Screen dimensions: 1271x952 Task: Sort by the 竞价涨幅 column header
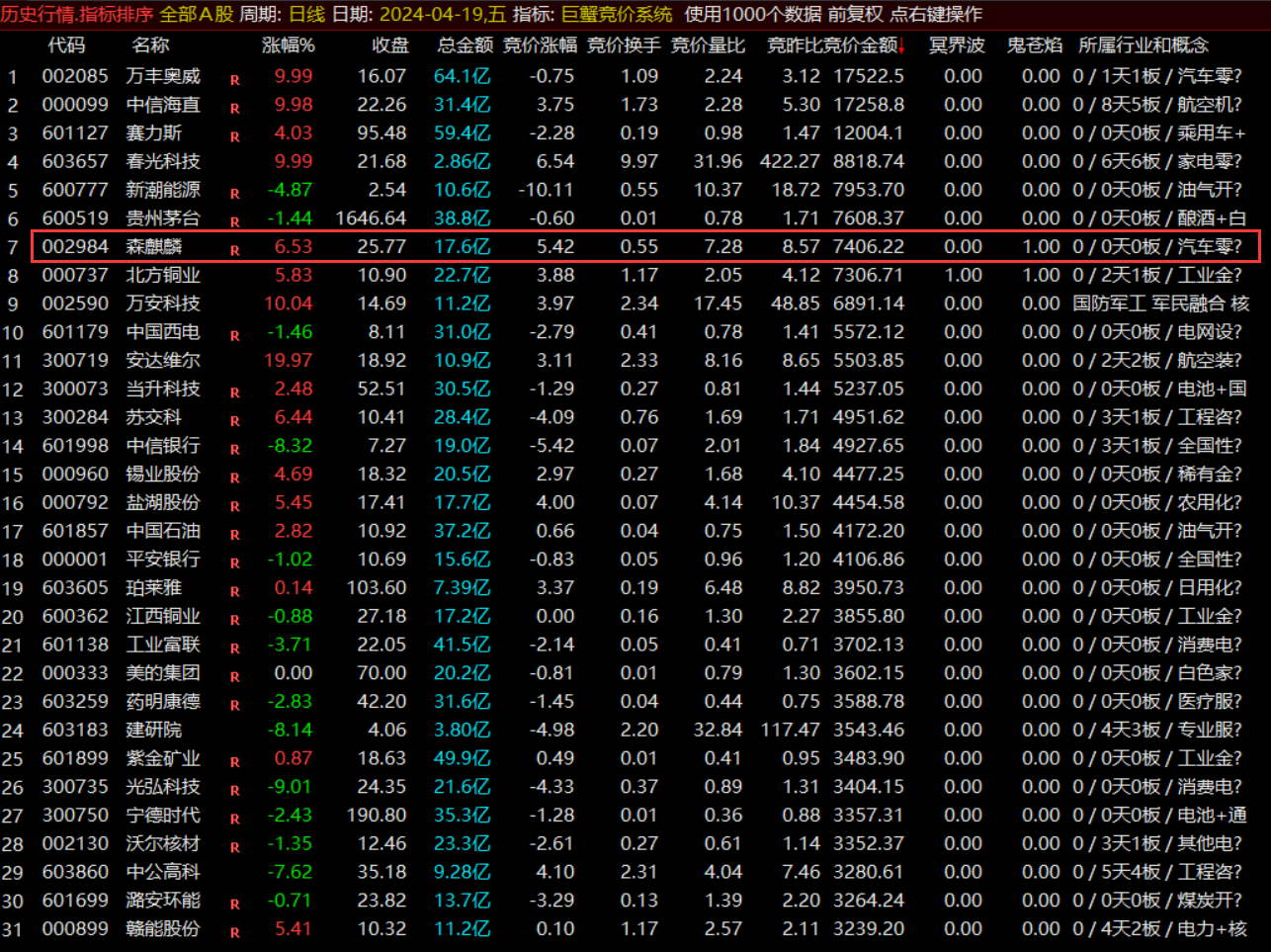pyautogui.click(x=540, y=45)
